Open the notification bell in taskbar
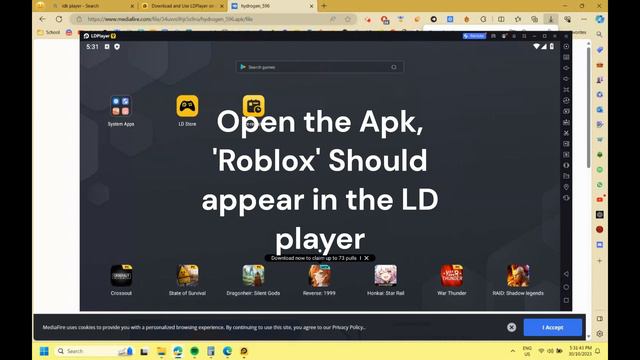The image size is (640, 360). coord(598,351)
